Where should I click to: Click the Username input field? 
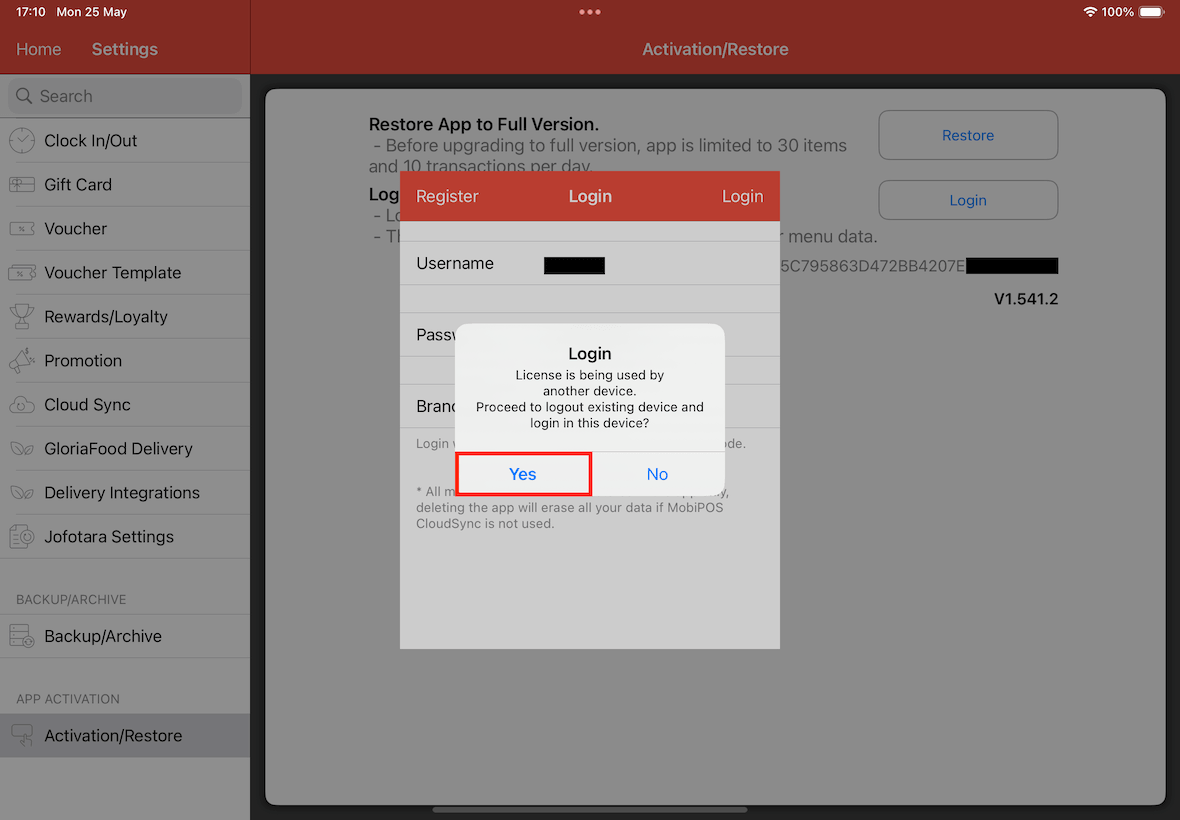(590, 263)
